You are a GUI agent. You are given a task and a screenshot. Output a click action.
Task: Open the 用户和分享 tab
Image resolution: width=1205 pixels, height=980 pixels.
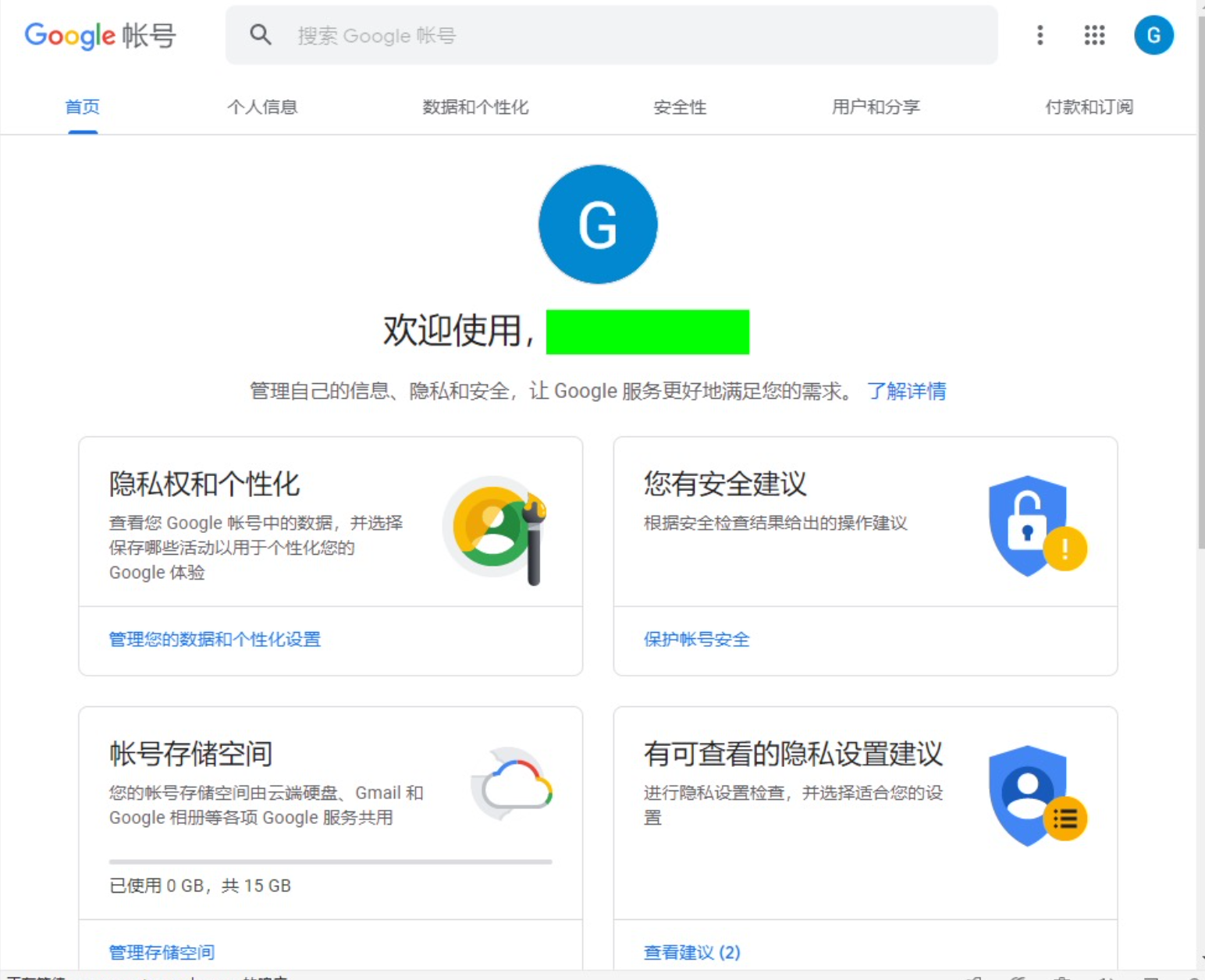pos(876,107)
